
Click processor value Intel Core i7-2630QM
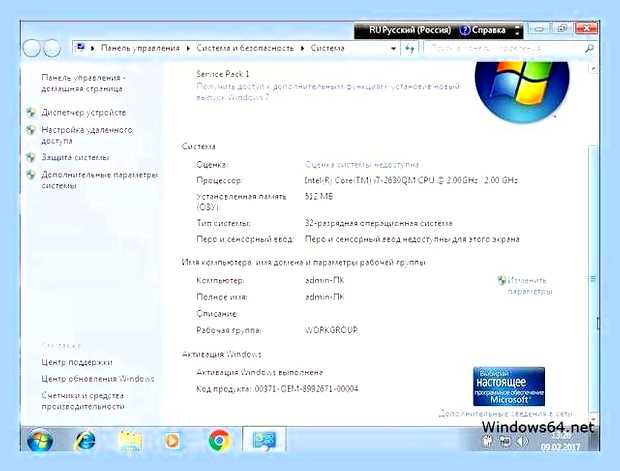point(411,180)
